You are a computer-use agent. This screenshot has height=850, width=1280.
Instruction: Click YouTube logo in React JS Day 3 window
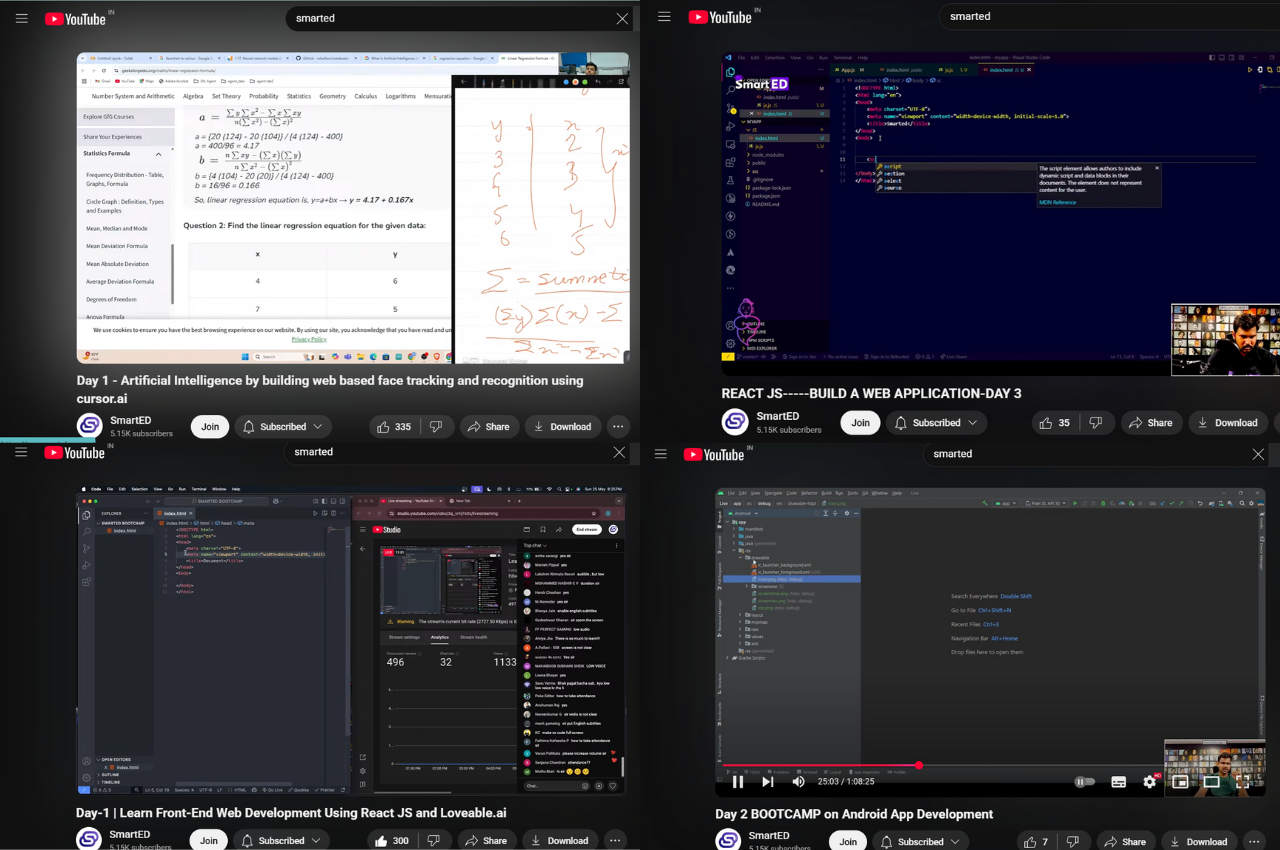(720, 17)
